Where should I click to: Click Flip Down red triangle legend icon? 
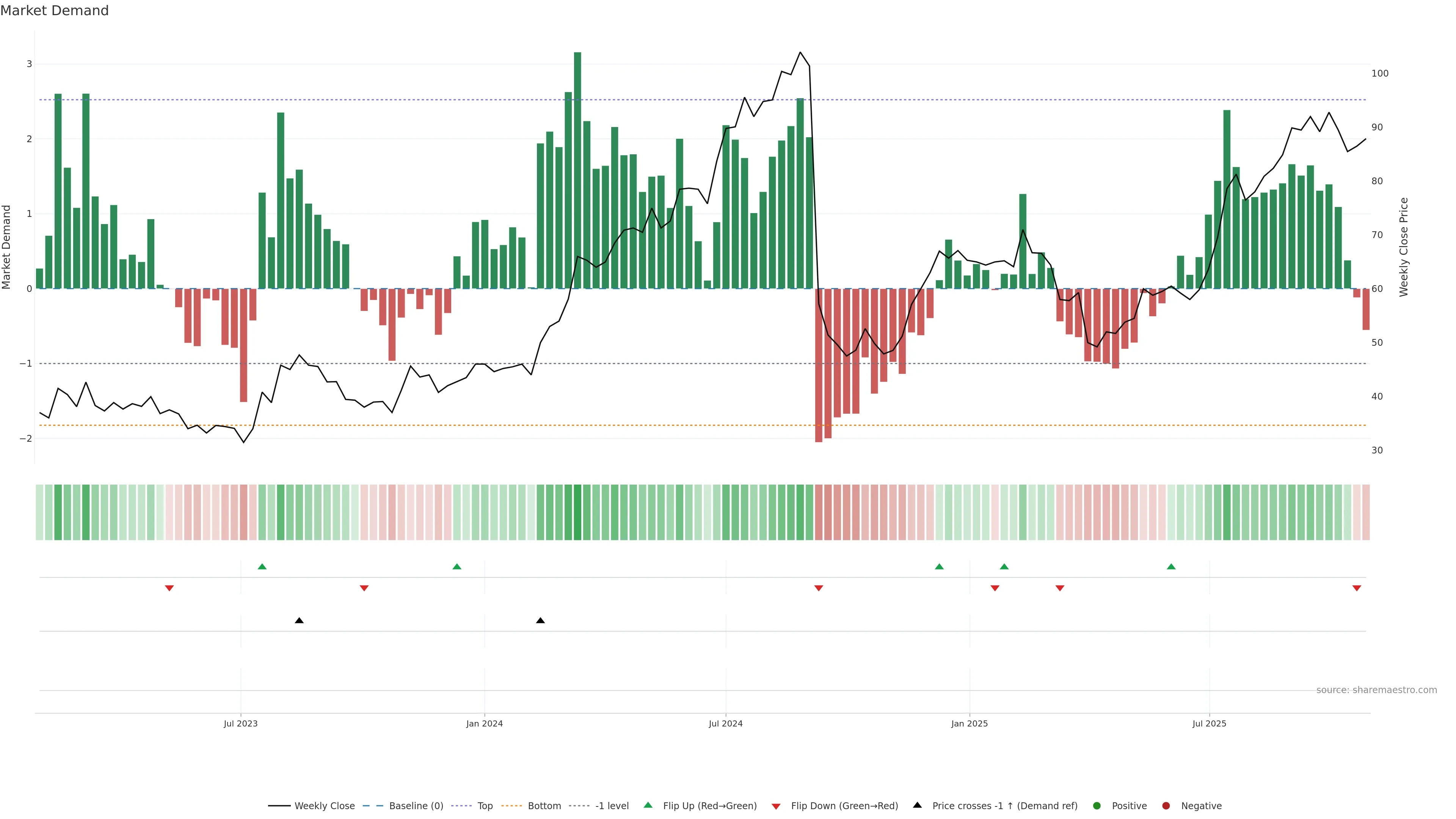tap(776, 806)
